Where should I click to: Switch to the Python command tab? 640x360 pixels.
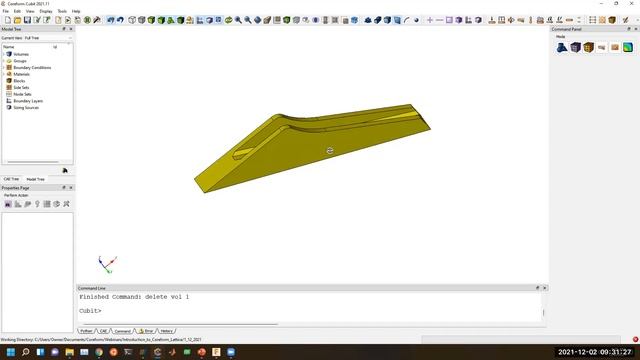pyautogui.click(x=86, y=331)
